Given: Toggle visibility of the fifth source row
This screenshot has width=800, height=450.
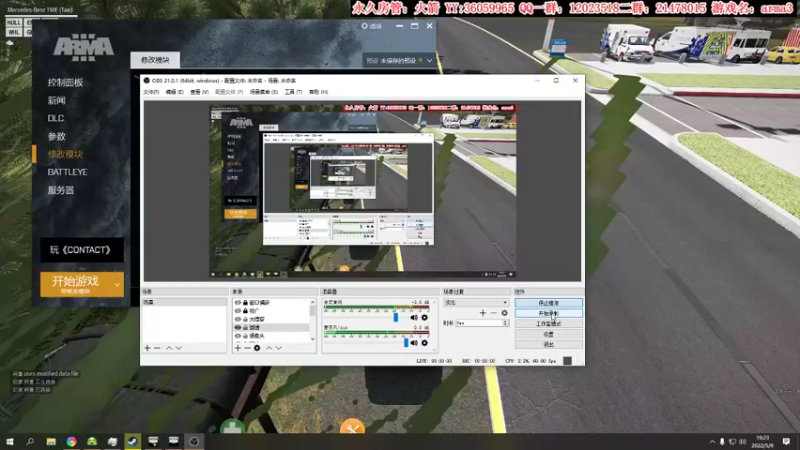Looking at the screenshot, I should pyautogui.click(x=238, y=336).
